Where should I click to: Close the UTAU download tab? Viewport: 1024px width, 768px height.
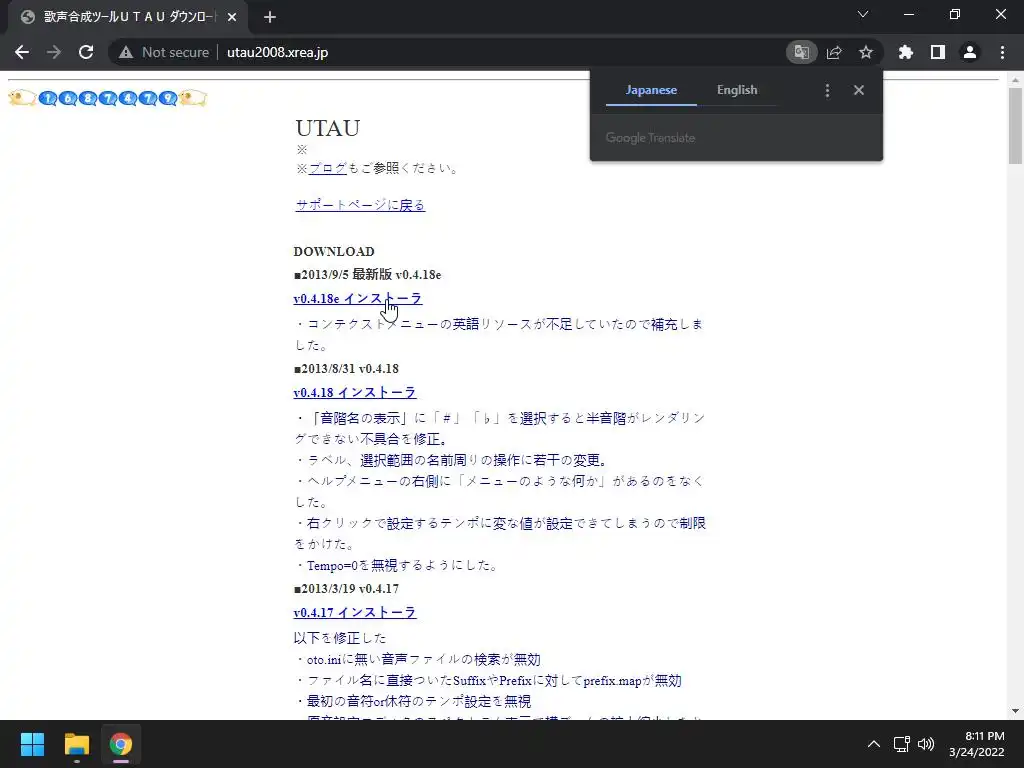point(232,17)
